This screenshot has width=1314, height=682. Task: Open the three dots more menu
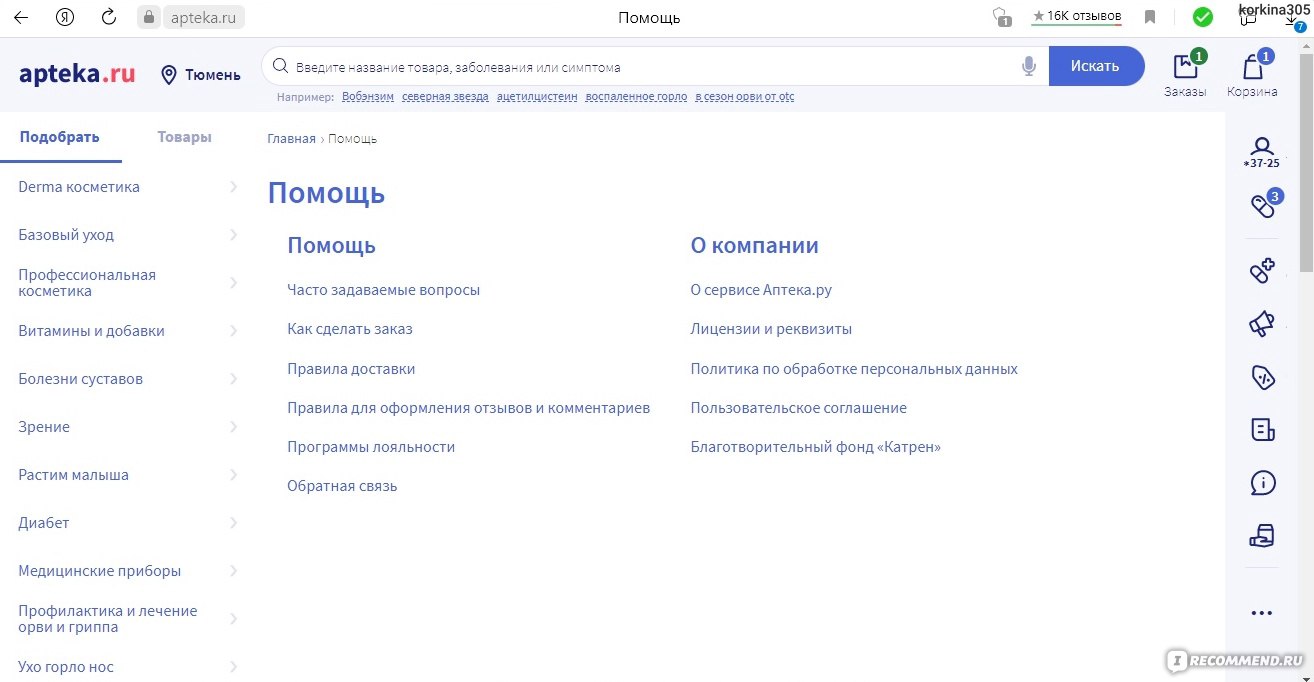(1263, 613)
